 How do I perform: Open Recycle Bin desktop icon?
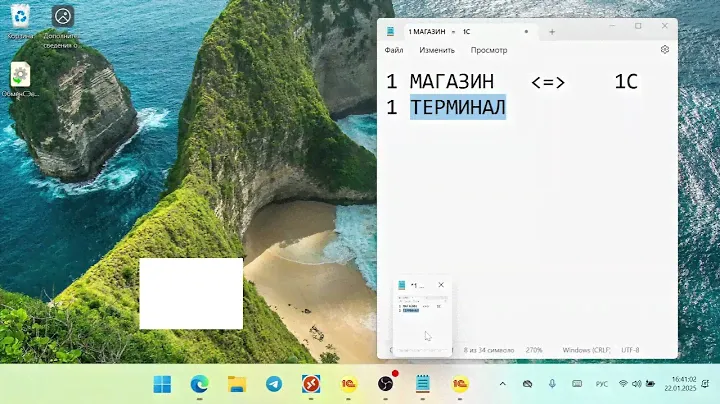pyautogui.click(x=21, y=19)
